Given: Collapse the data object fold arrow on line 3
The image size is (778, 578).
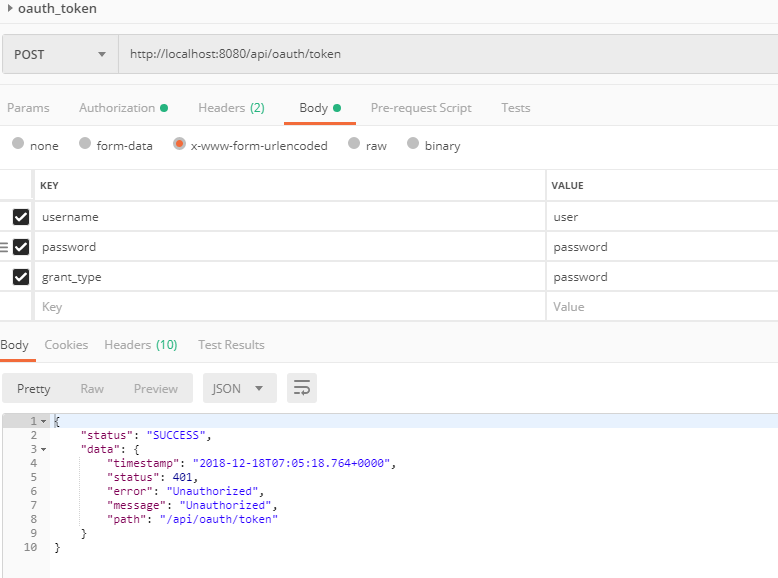Looking at the screenshot, I should click(44, 450).
